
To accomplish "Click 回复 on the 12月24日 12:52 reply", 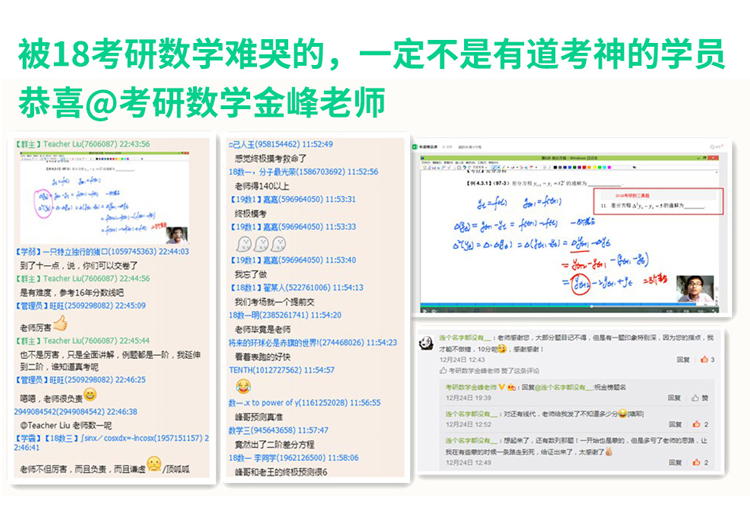I will 675,424.
